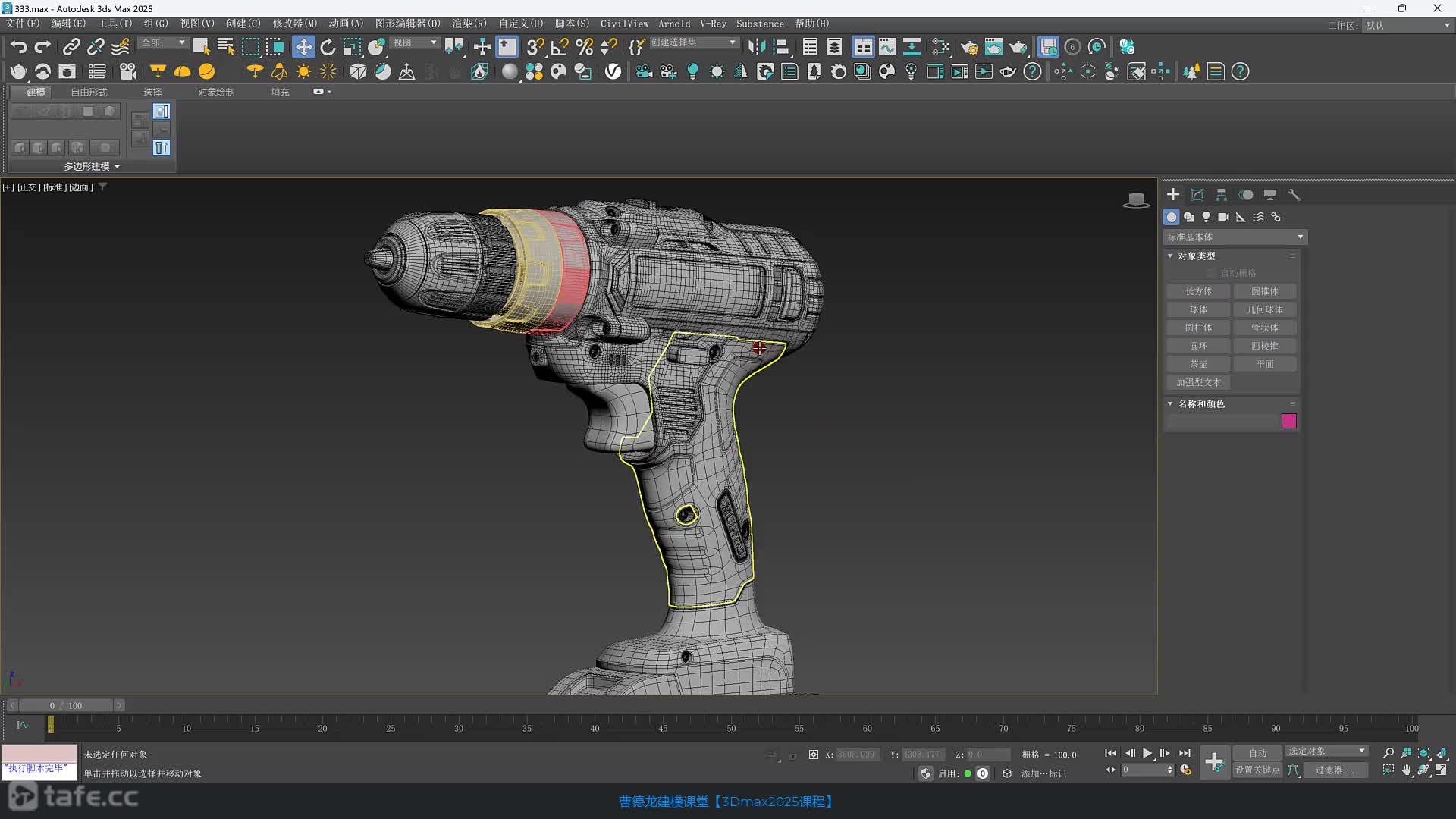Toggle the 3D Snaps icon
Screen dimensions: 1456x819
tap(535, 47)
